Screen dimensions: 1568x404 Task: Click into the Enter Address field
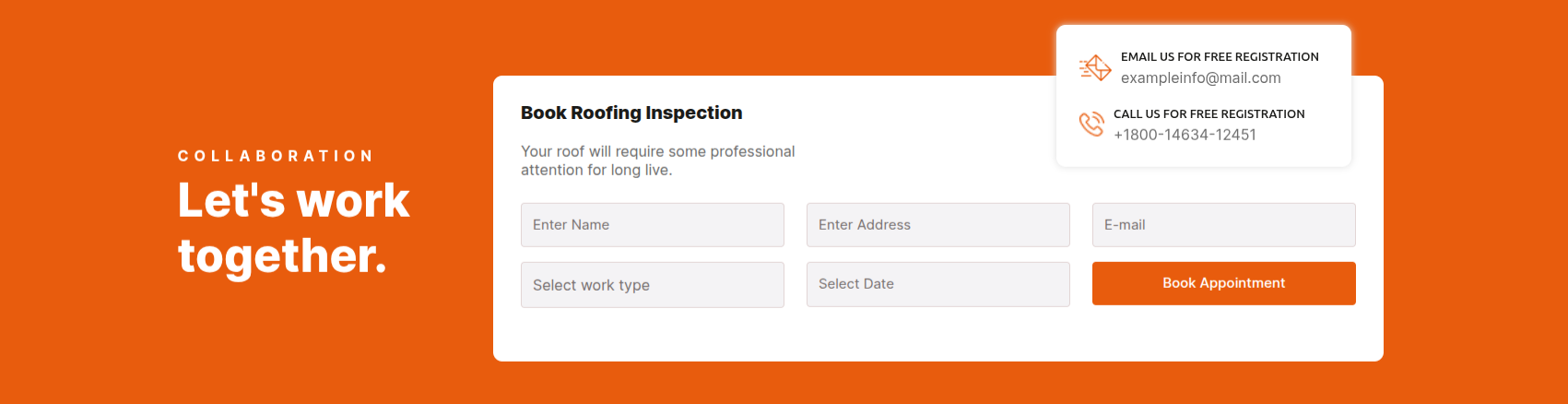(937, 225)
